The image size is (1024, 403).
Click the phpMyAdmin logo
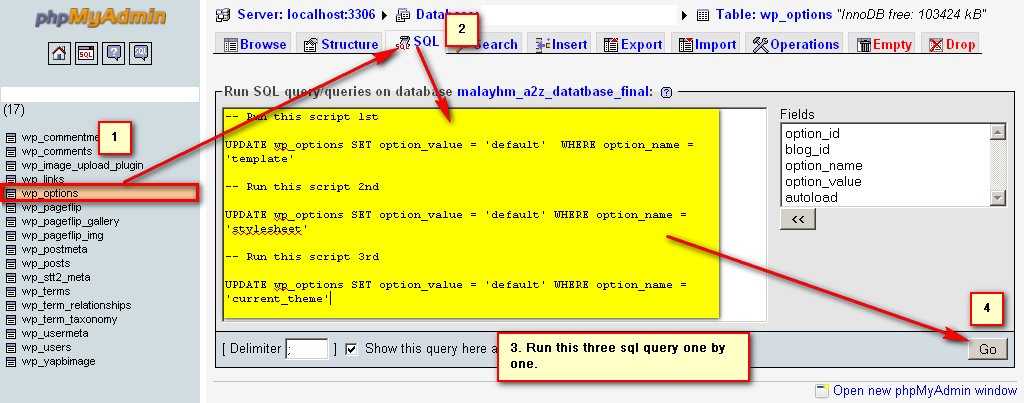[100, 16]
